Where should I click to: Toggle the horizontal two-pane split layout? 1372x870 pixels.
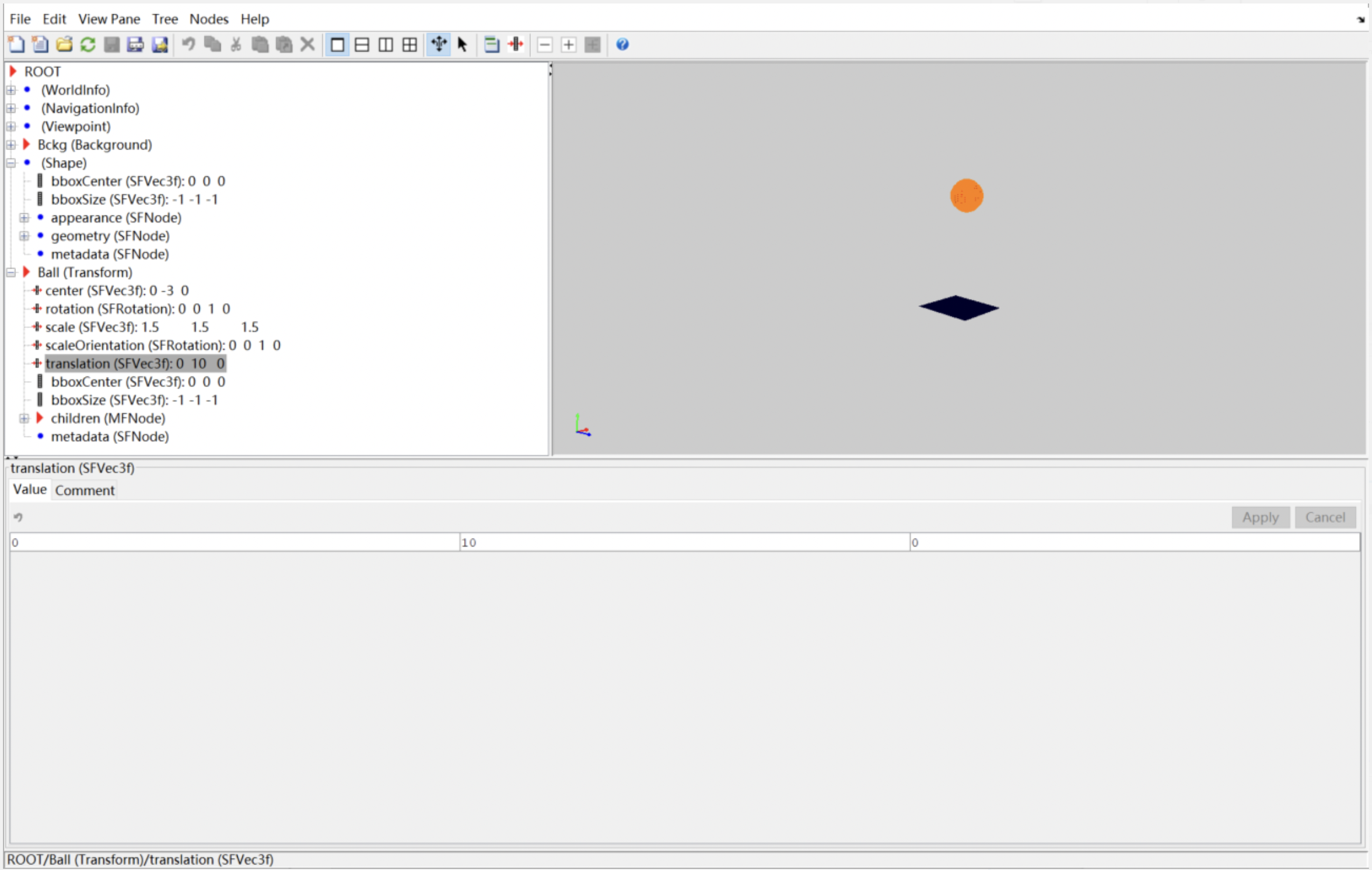[x=362, y=44]
